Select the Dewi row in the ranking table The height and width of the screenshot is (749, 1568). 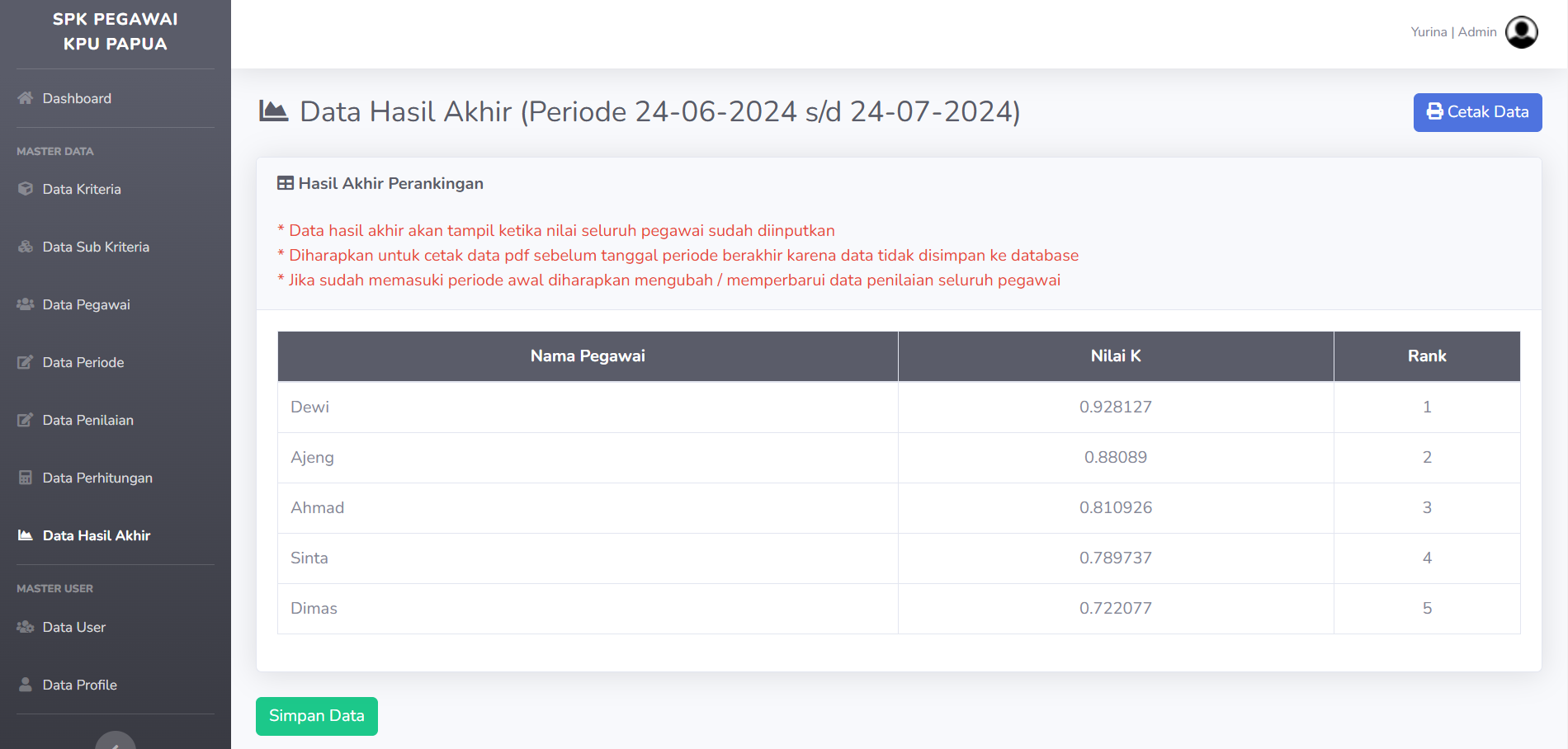coord(899,407)
